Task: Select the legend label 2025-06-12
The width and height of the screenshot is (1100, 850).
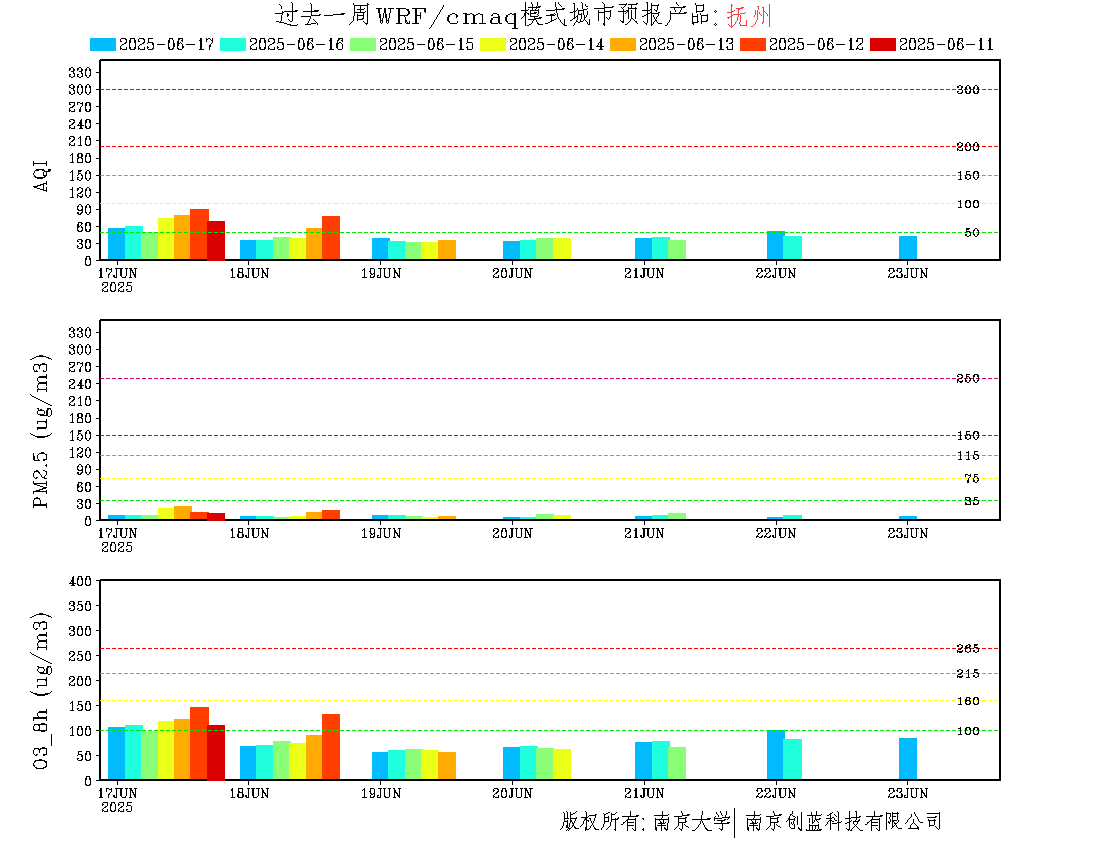Action: [x=816, y=44]
